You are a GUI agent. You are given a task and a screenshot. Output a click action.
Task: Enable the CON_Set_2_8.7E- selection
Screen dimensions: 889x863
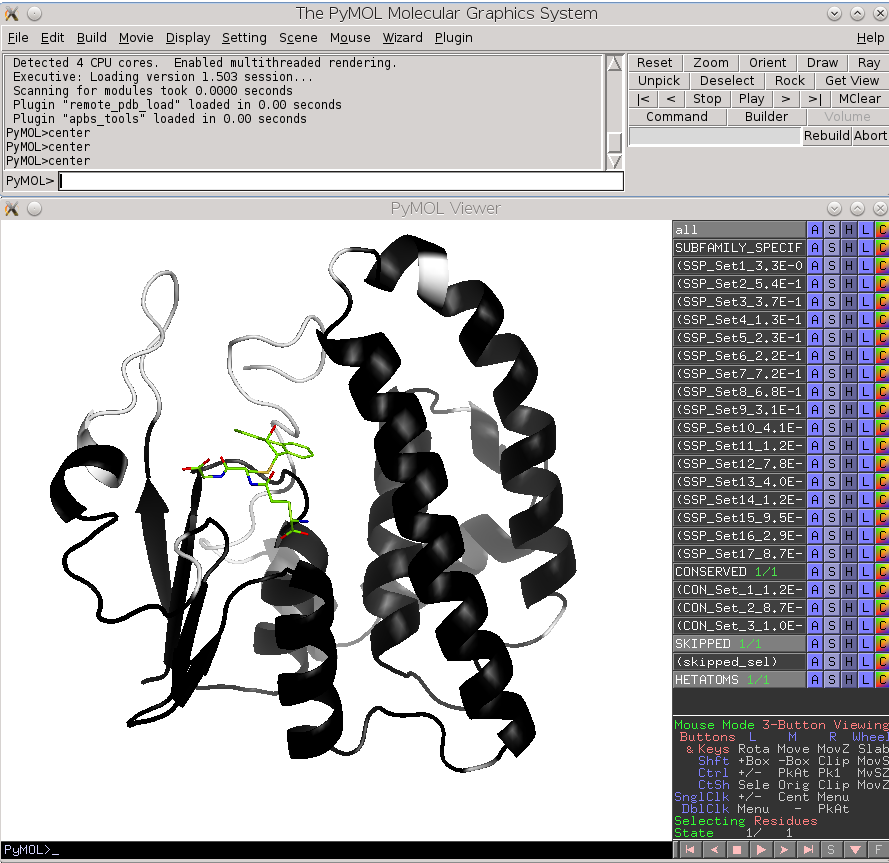click(x=739, y=607)
